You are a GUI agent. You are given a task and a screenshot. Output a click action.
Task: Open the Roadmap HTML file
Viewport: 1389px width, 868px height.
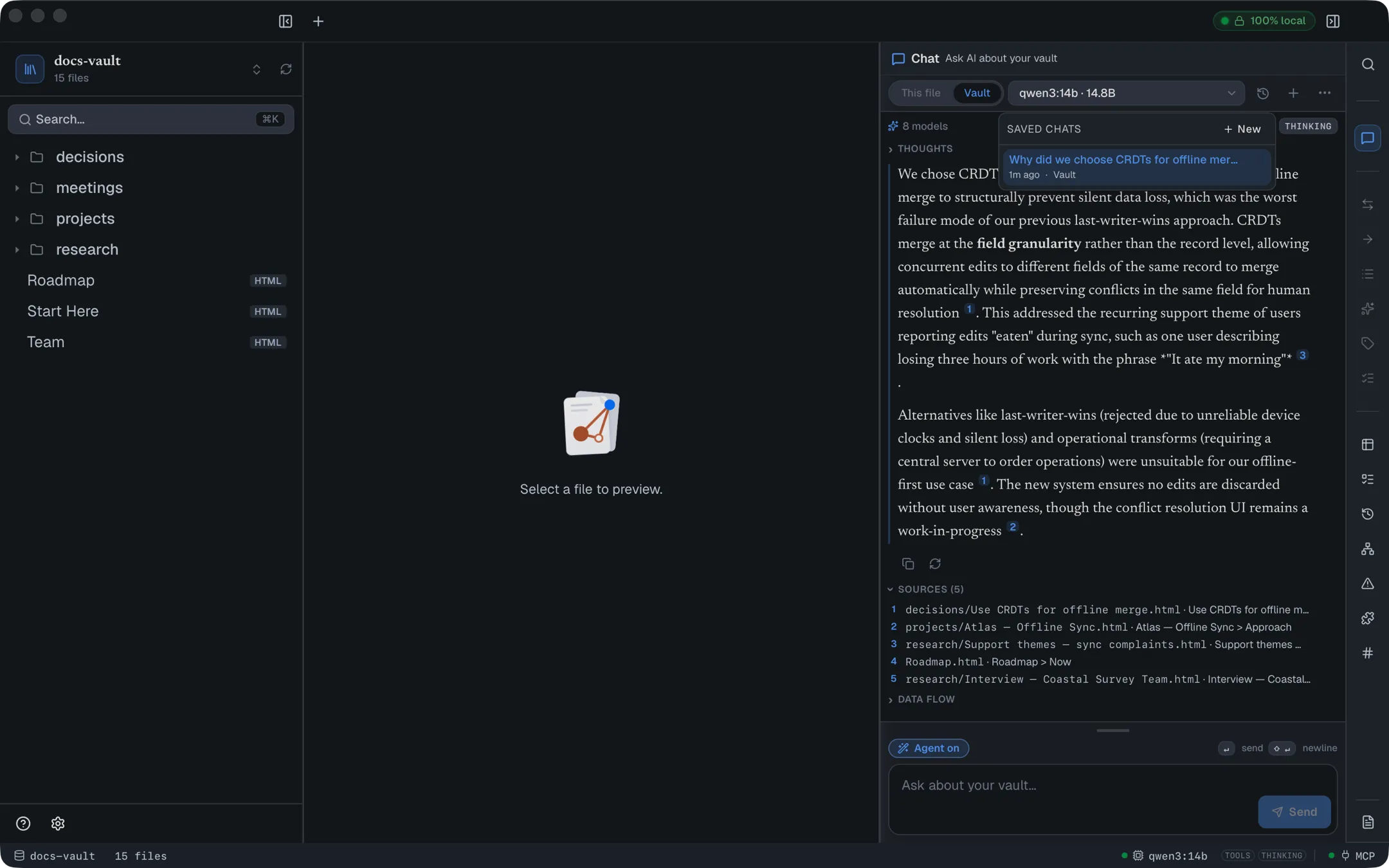[151, 280]
